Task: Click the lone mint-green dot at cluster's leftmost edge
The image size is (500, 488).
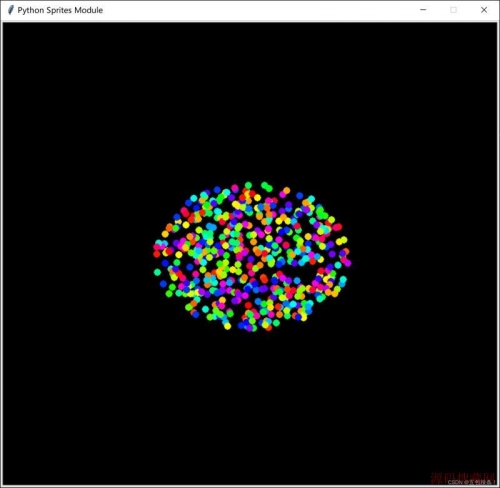Action: 157,272
